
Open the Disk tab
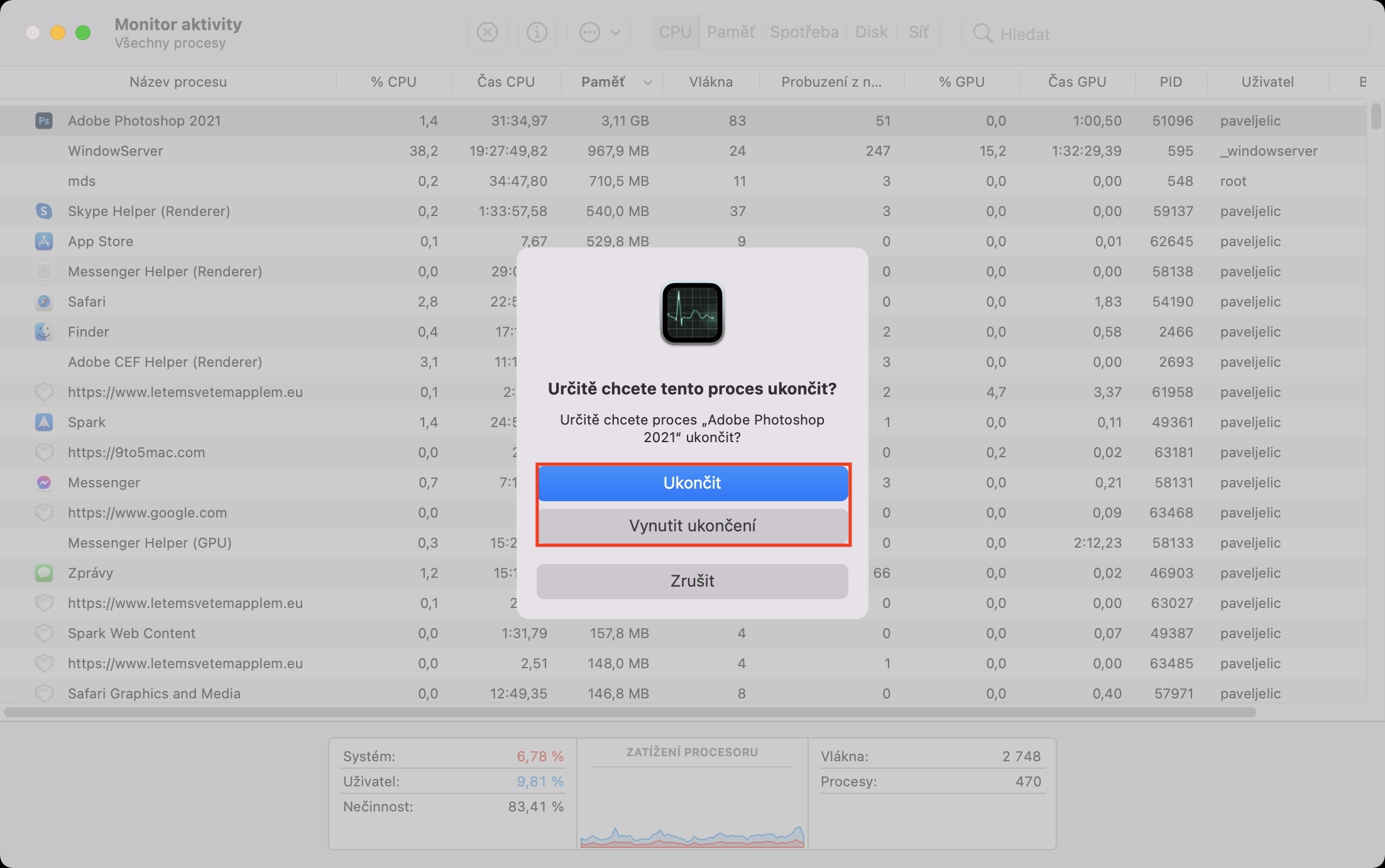point(871,33)
